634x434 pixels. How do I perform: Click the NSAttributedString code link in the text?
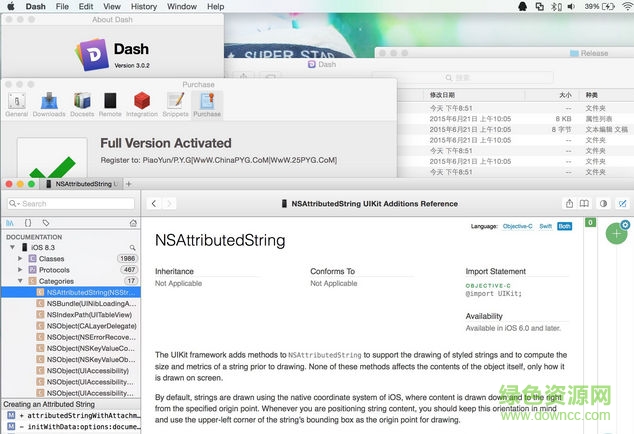(x=325, y=355)
